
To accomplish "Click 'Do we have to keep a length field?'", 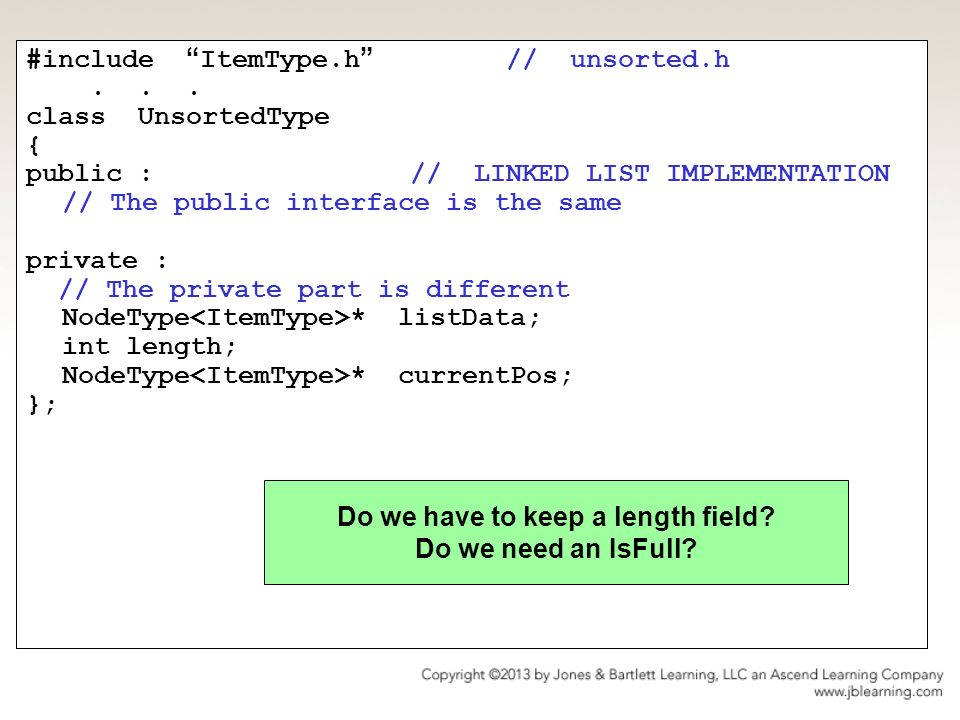I will [x=556, y=517].
